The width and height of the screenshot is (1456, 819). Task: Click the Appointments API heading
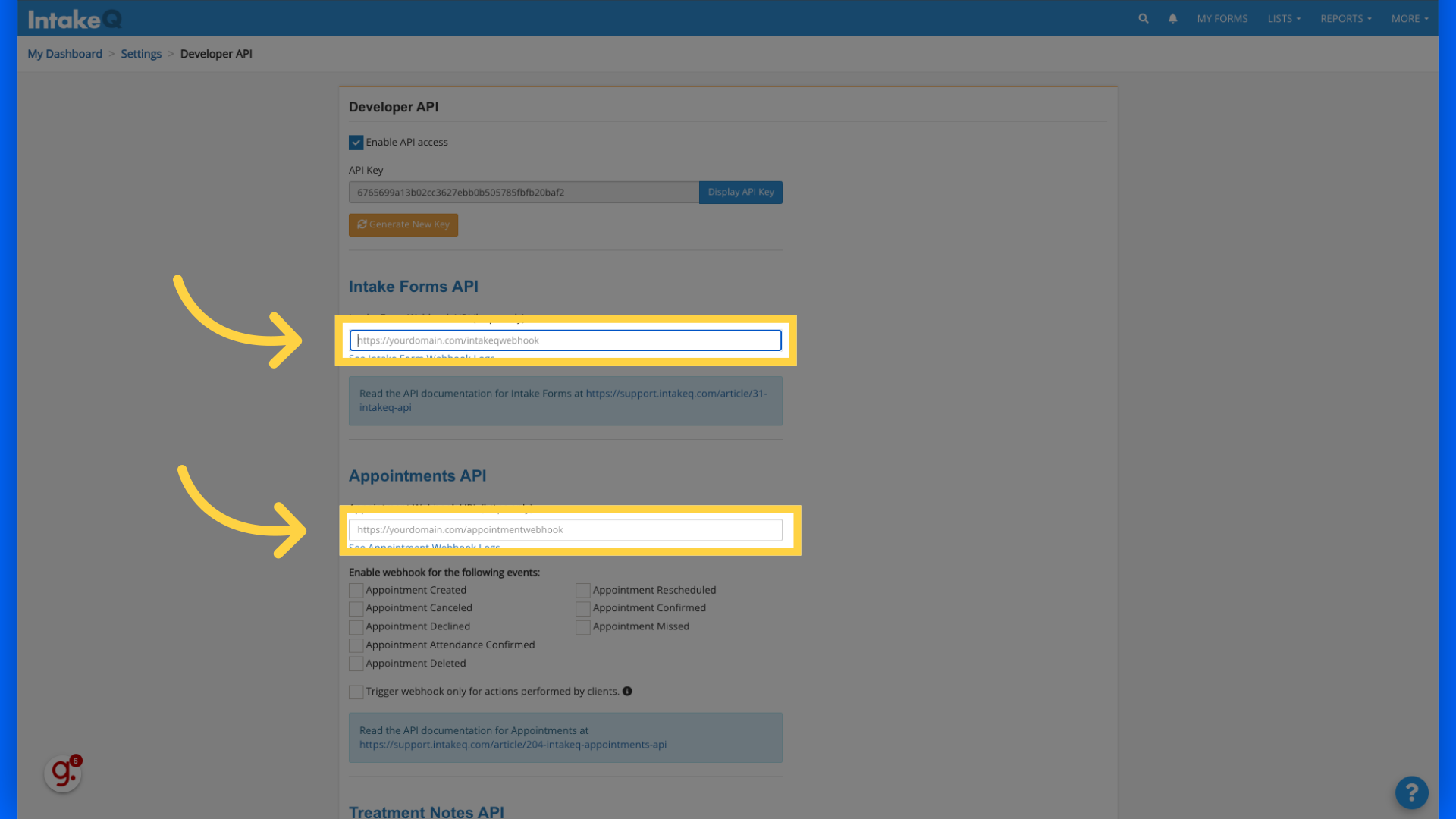pyautogui.click(x=417, y=476)
